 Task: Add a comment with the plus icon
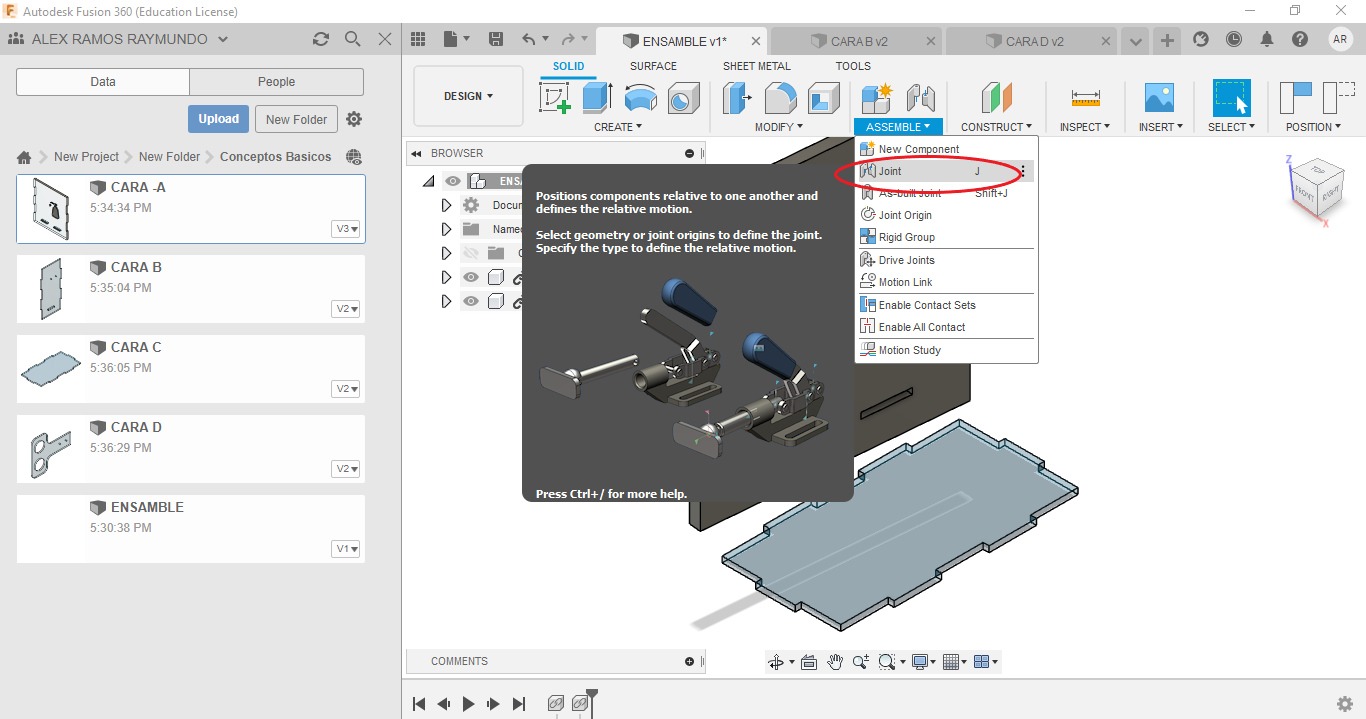coord(690,661)
